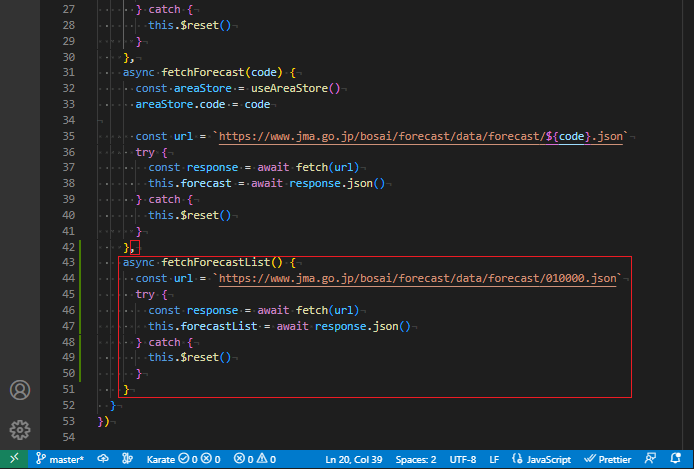Viewport: 694px width, 469px height.
Task: Show notifications with the bell icon
Action: point(675,459)
